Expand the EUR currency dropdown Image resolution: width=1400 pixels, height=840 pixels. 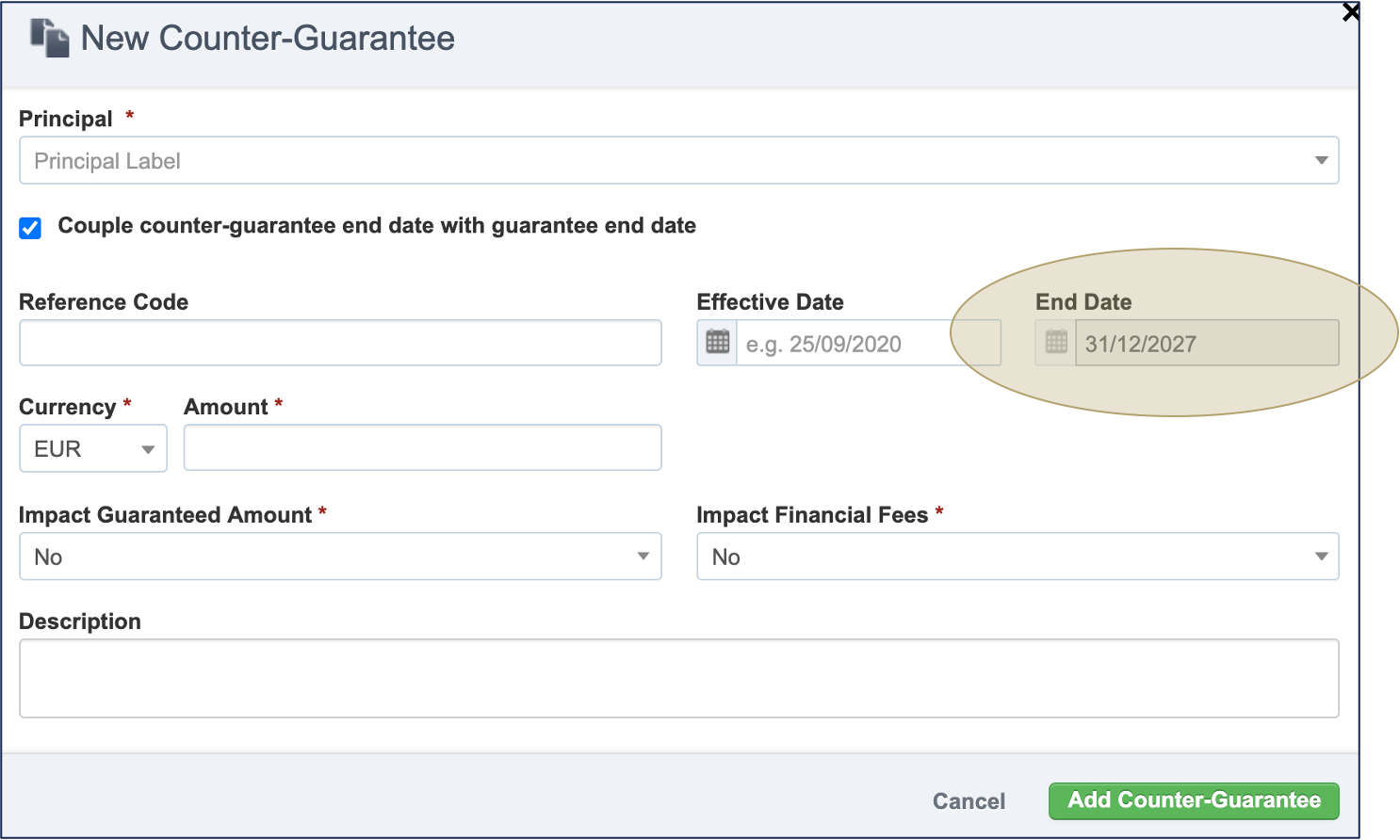93,448
